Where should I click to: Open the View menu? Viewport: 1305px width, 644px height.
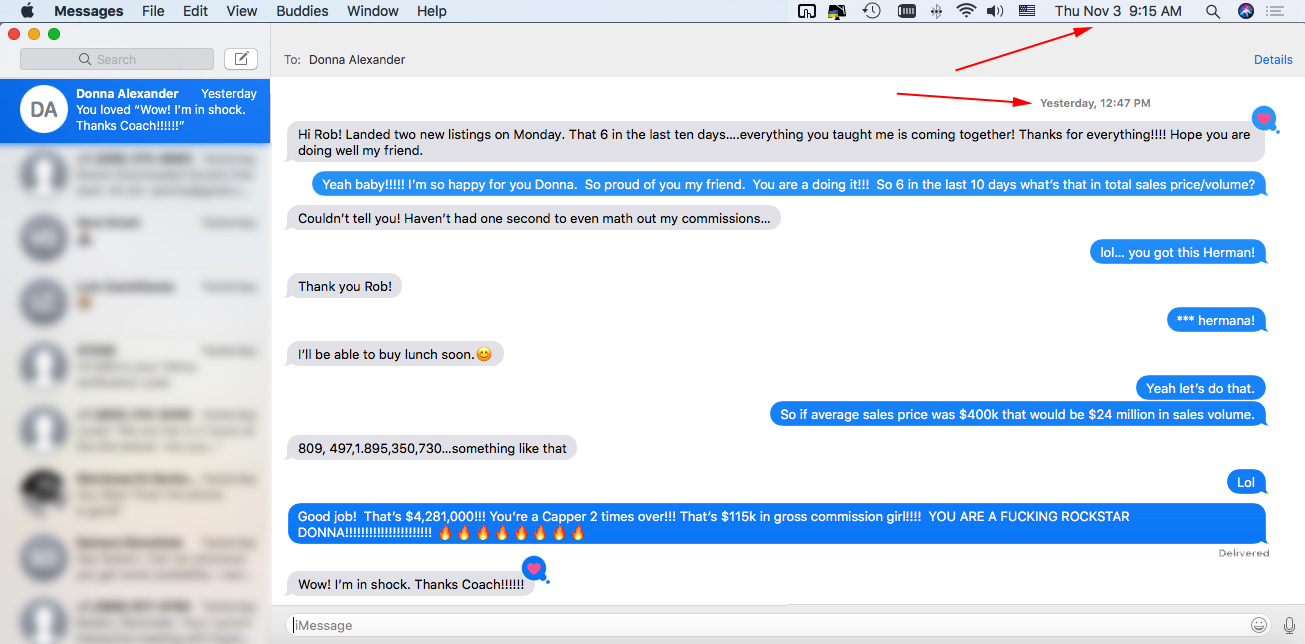242,11
